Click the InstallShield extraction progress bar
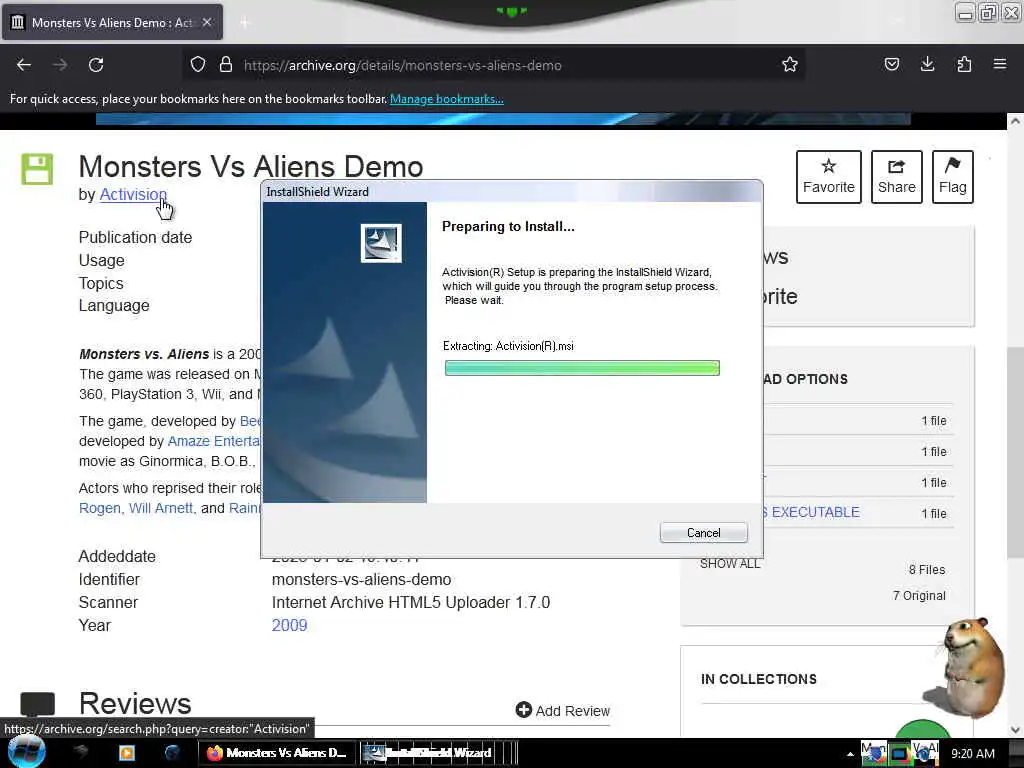This screenshot has height=768, width=1024. pos(582,368)
